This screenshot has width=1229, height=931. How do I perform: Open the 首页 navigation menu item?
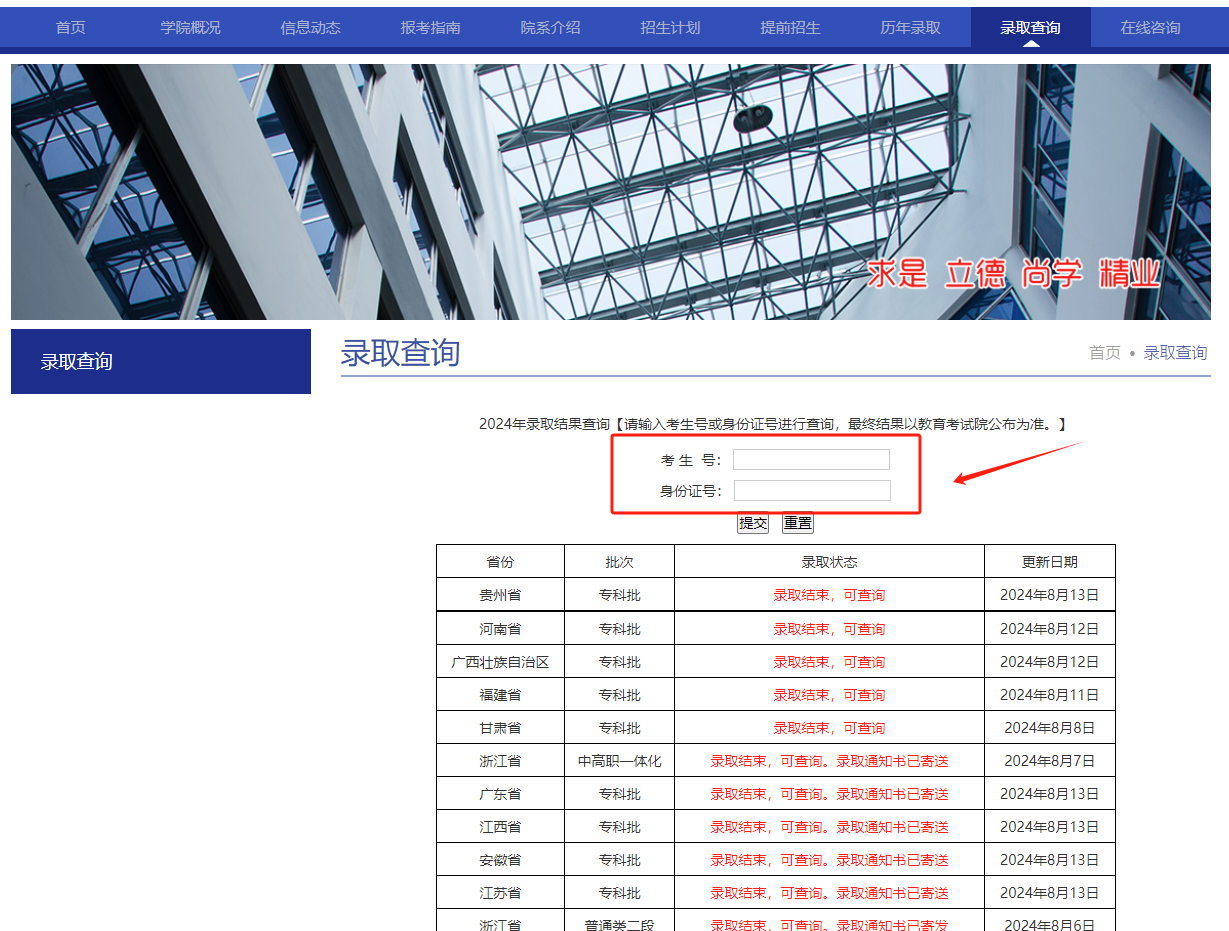pyautogui.click(x=70, y=28)
